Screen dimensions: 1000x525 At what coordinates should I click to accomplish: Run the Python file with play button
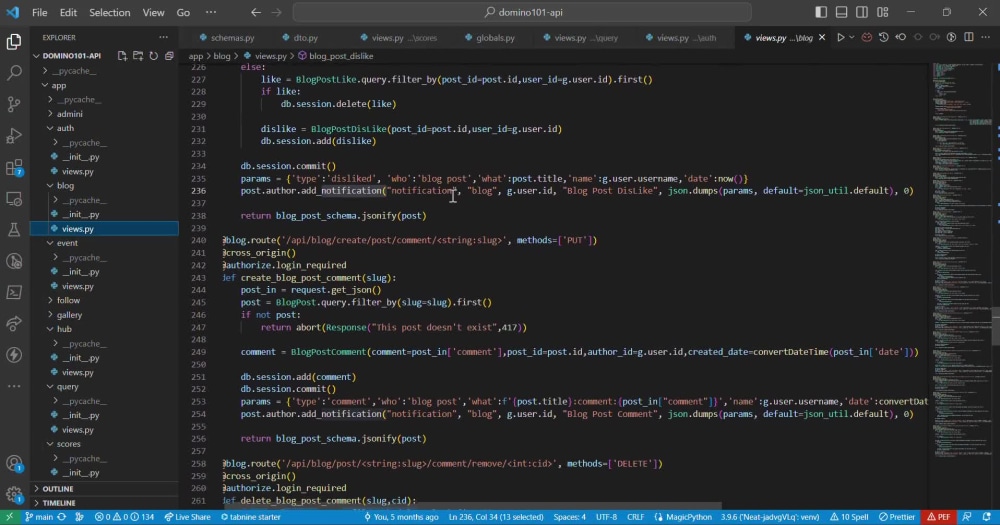point(841,38)
